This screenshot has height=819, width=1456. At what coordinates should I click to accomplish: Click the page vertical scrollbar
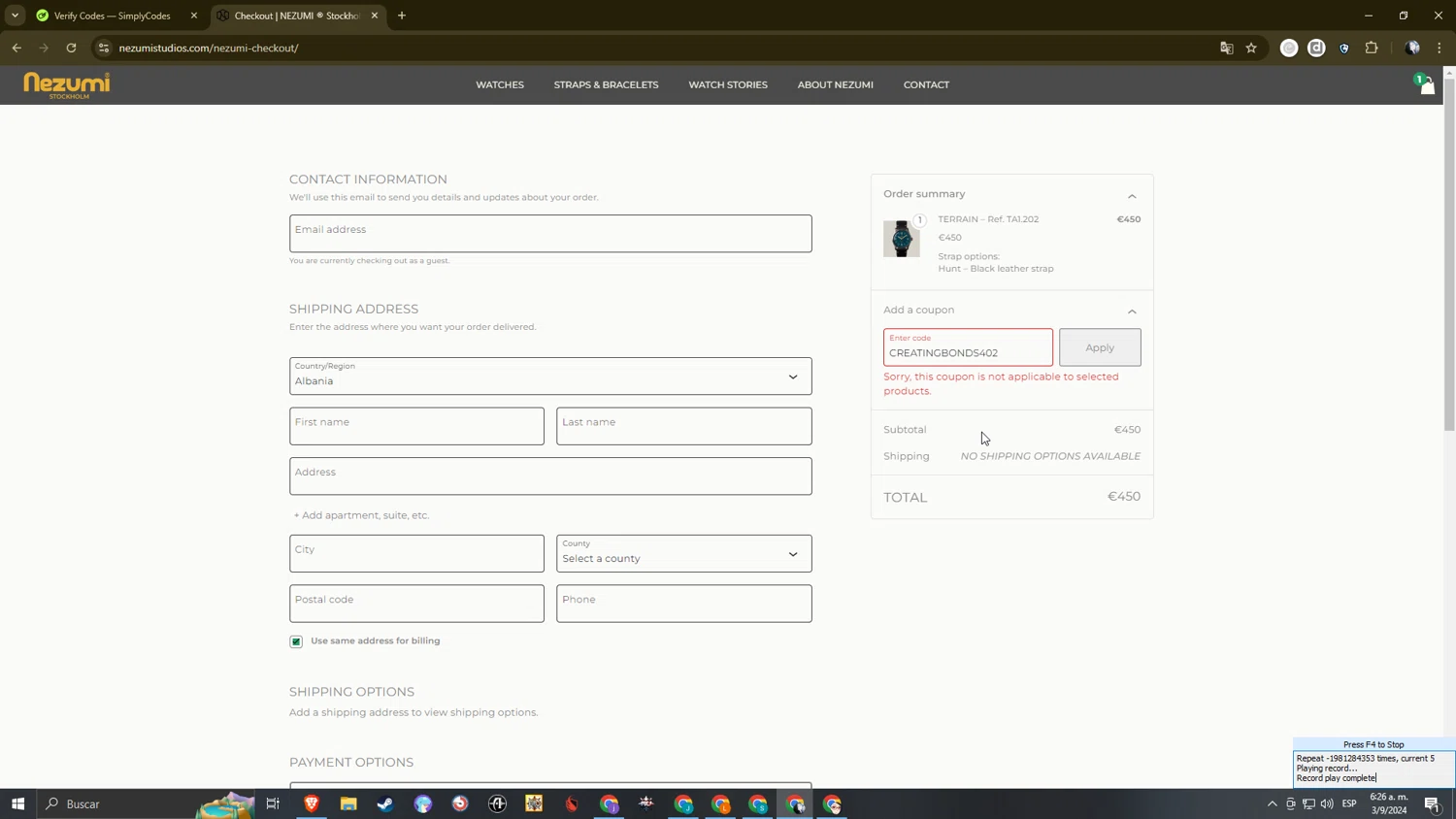click(1449, 255)
